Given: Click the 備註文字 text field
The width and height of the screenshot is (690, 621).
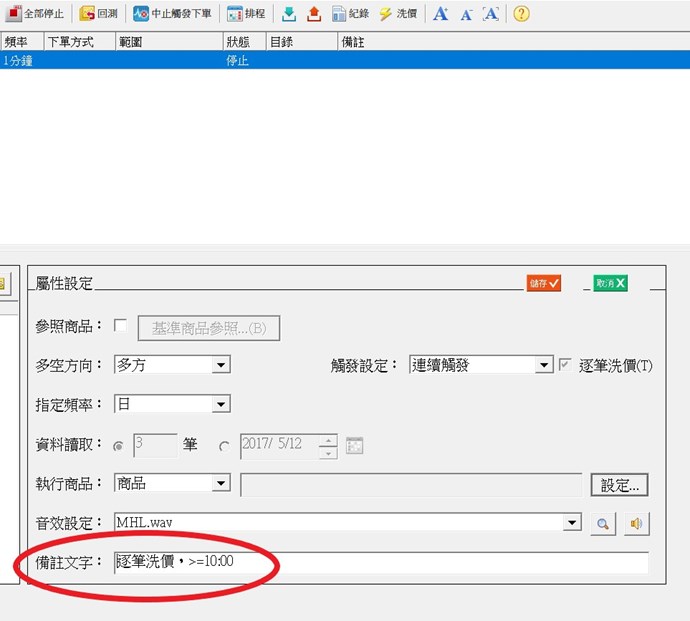Looking at the screenshot, I should pos(380,562).
